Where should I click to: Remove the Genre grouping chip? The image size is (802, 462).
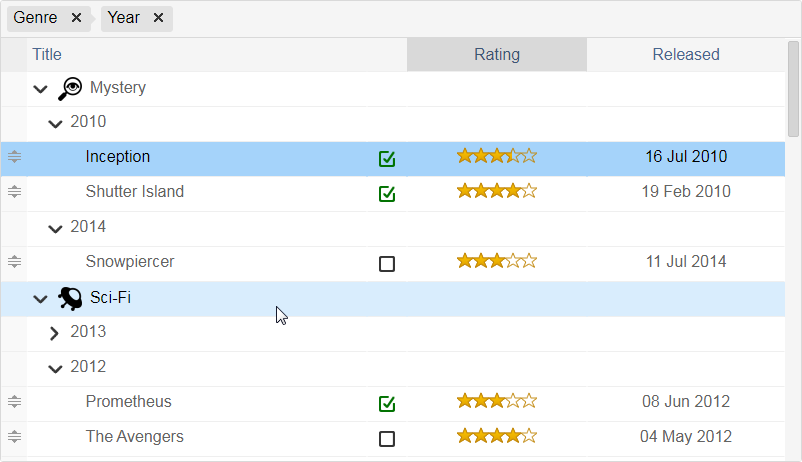tap(76, 18)
